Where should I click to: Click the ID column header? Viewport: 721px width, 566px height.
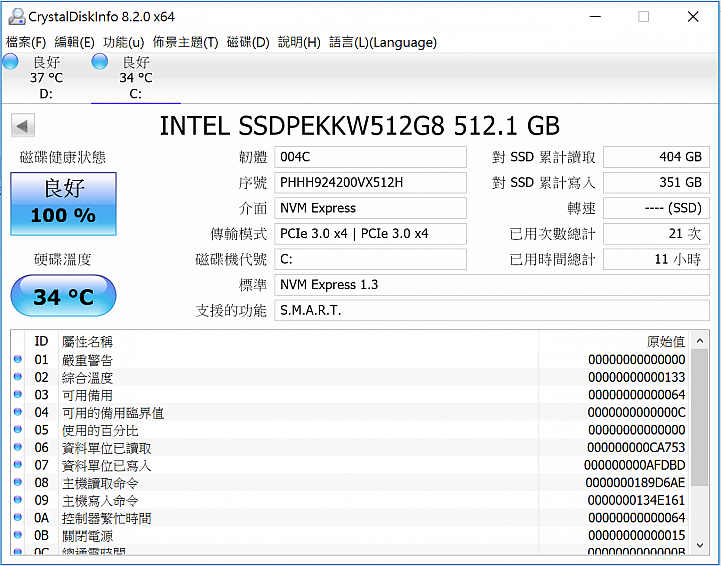coord(41,341)
